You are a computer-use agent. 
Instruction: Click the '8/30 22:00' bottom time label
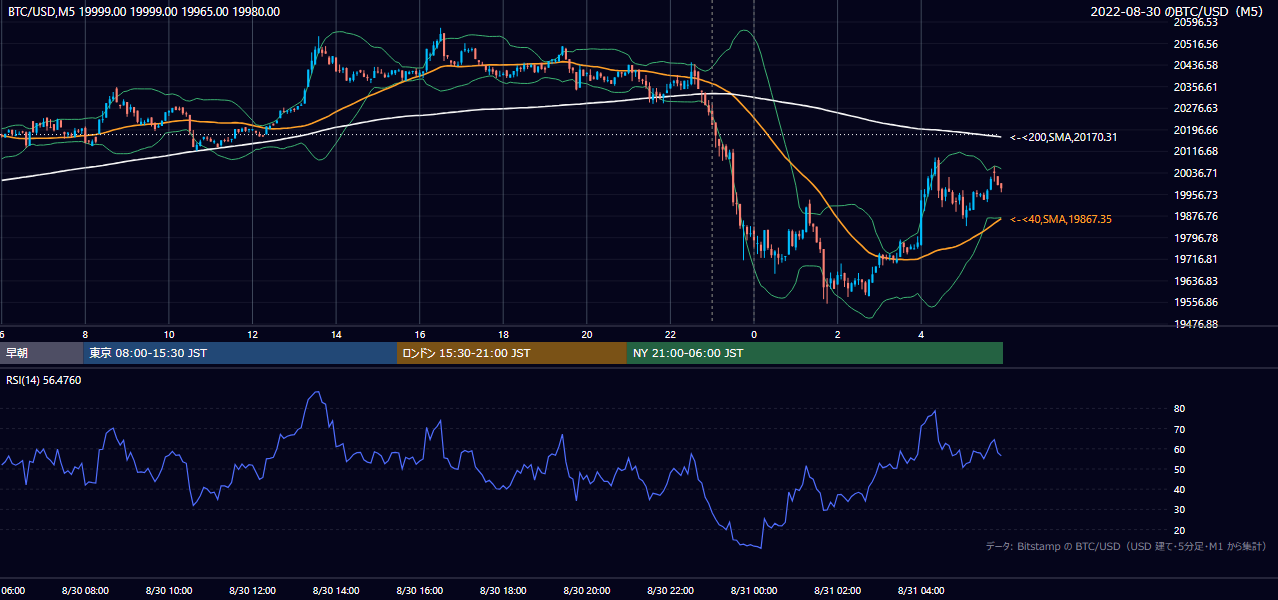(x=670, y=591)
